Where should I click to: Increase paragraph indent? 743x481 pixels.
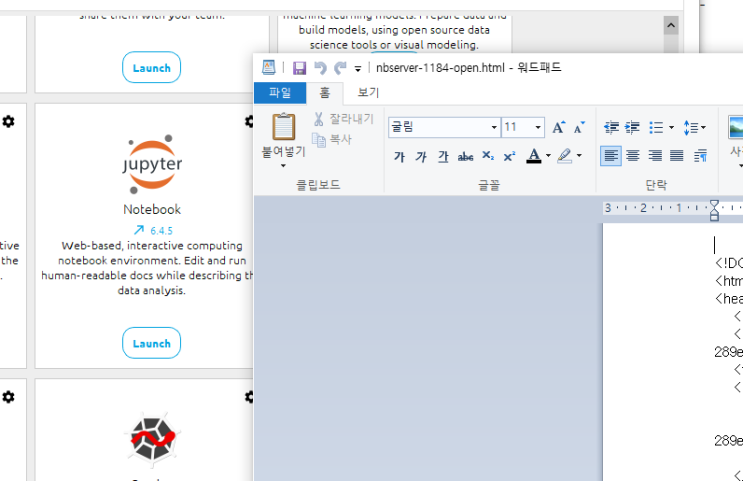[x=633, y=127]
